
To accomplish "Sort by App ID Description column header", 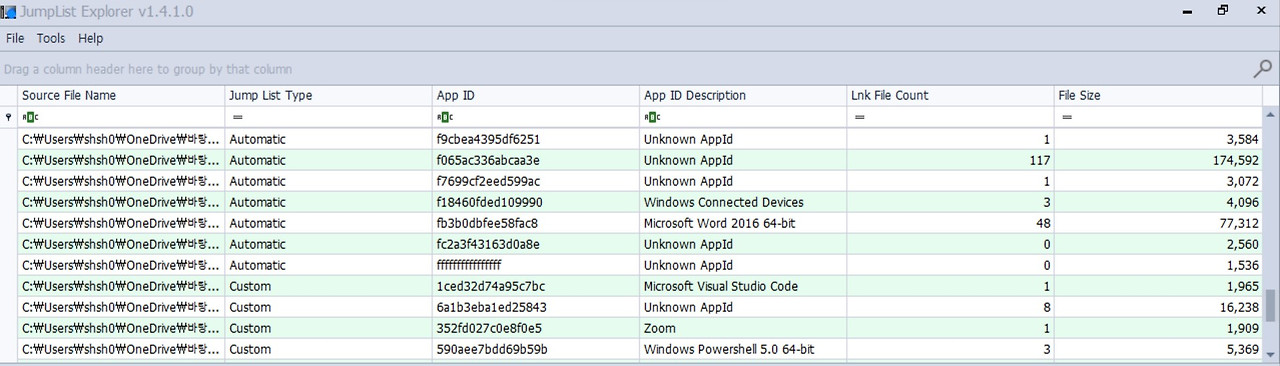I will pyautogui.click(x=743, y=96).
